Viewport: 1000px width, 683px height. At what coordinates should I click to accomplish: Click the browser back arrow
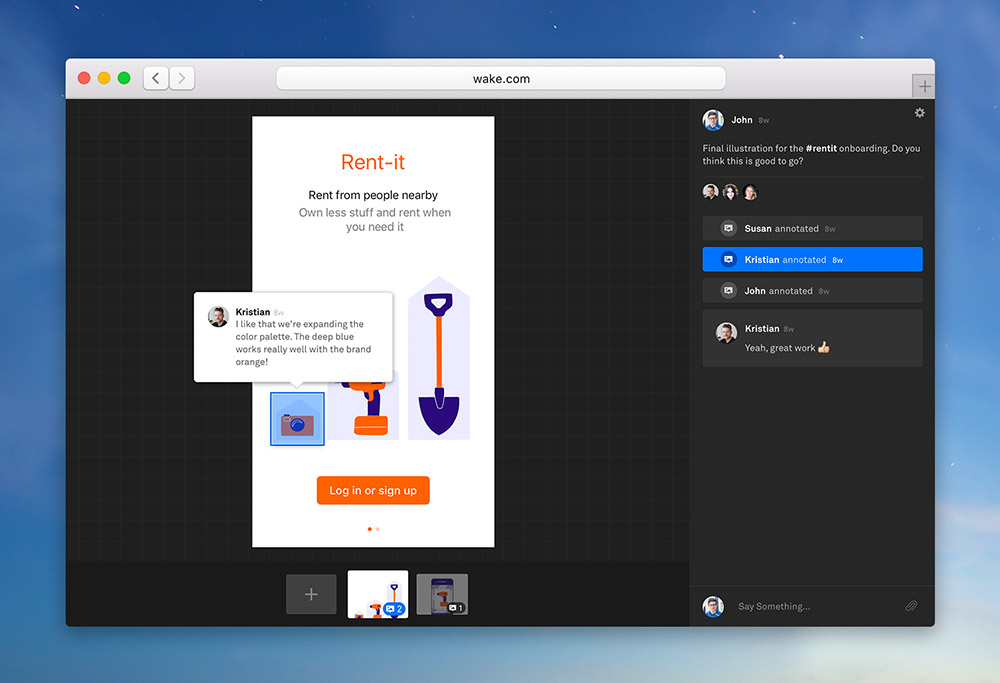[156, 78]
